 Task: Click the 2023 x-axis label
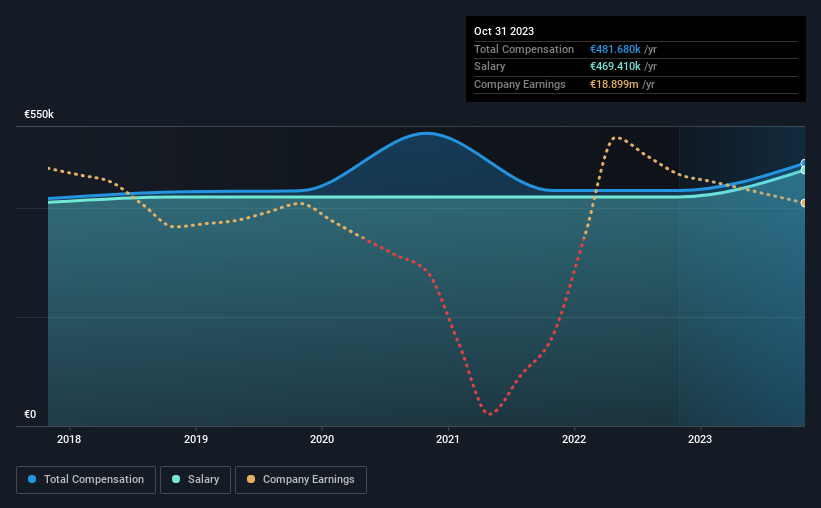[x=700, y=439]
